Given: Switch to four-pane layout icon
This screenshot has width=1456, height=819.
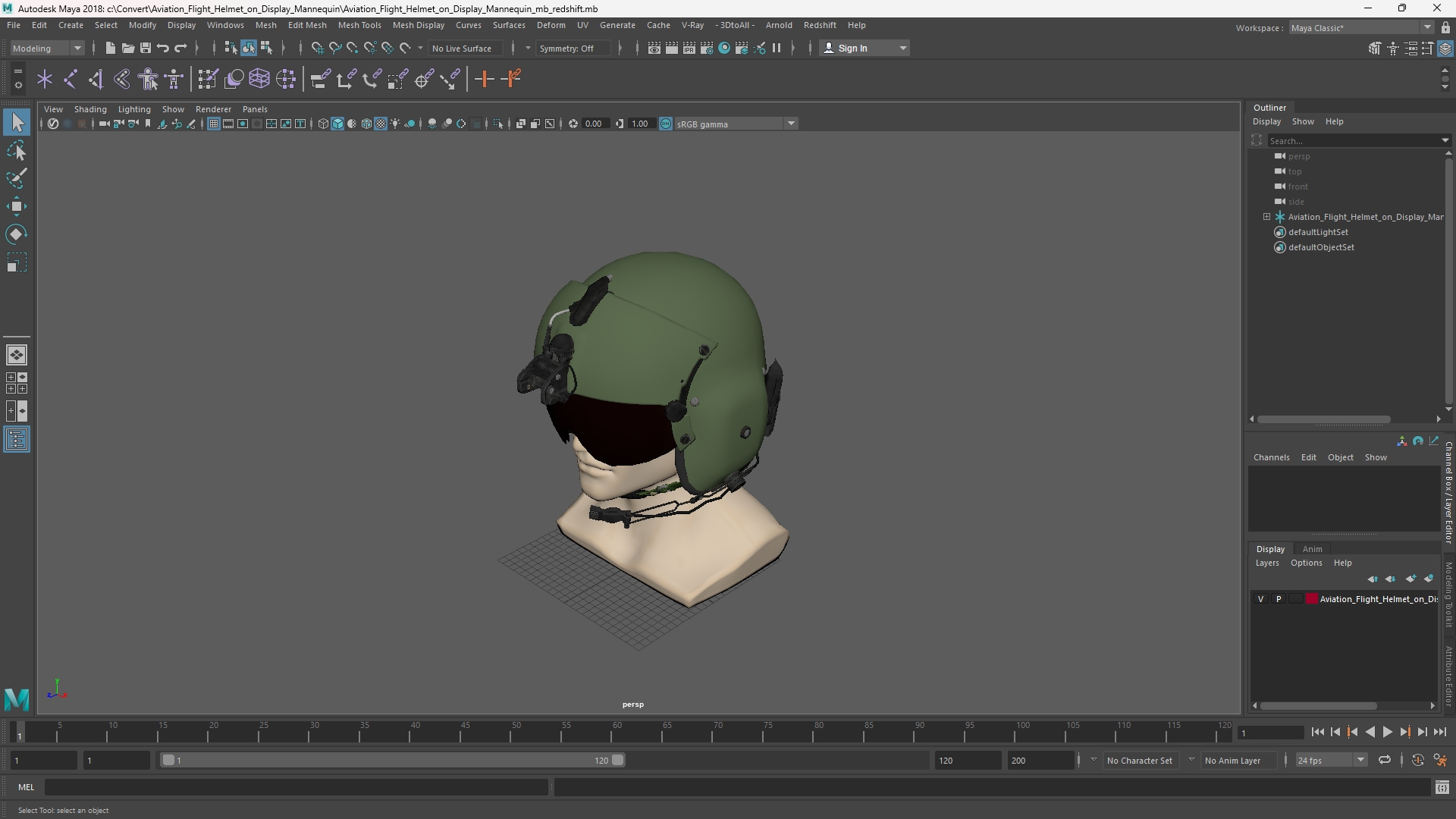Looking at the screenshot, I should tap(17, 383).
